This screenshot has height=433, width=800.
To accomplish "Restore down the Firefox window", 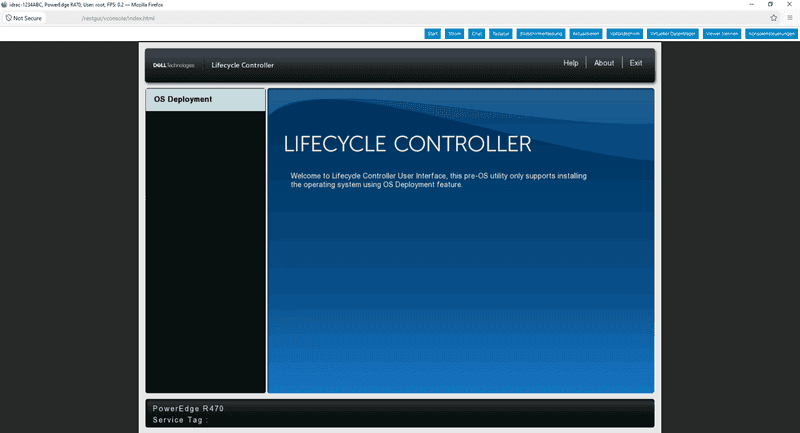I will click(770, 4).
